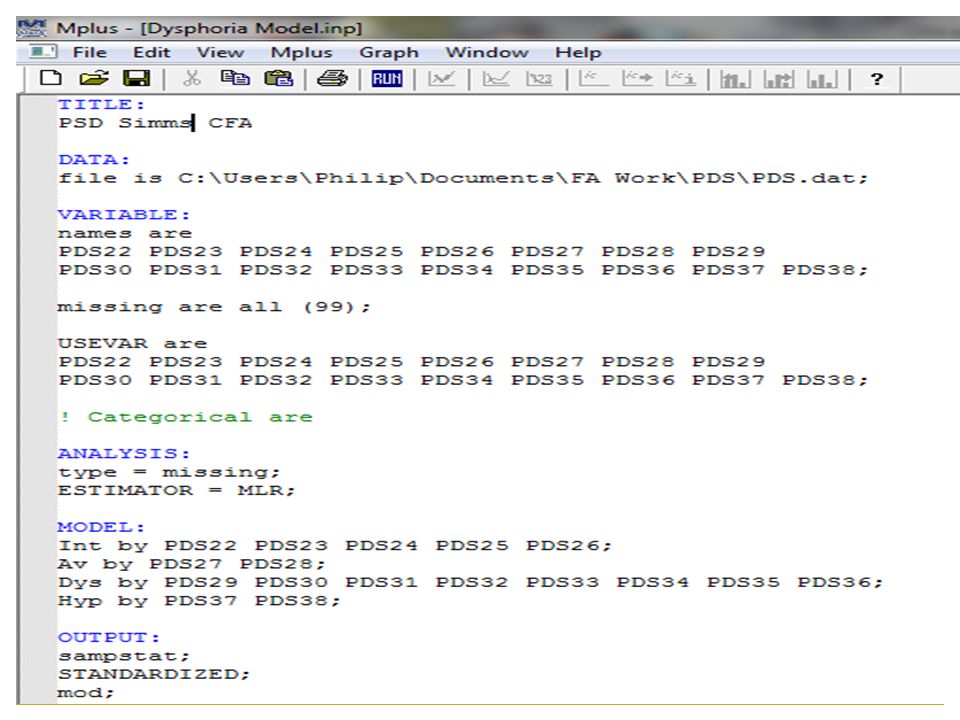Open the Window menu
The width and height of the screenshot is (960, 720).
487,52
